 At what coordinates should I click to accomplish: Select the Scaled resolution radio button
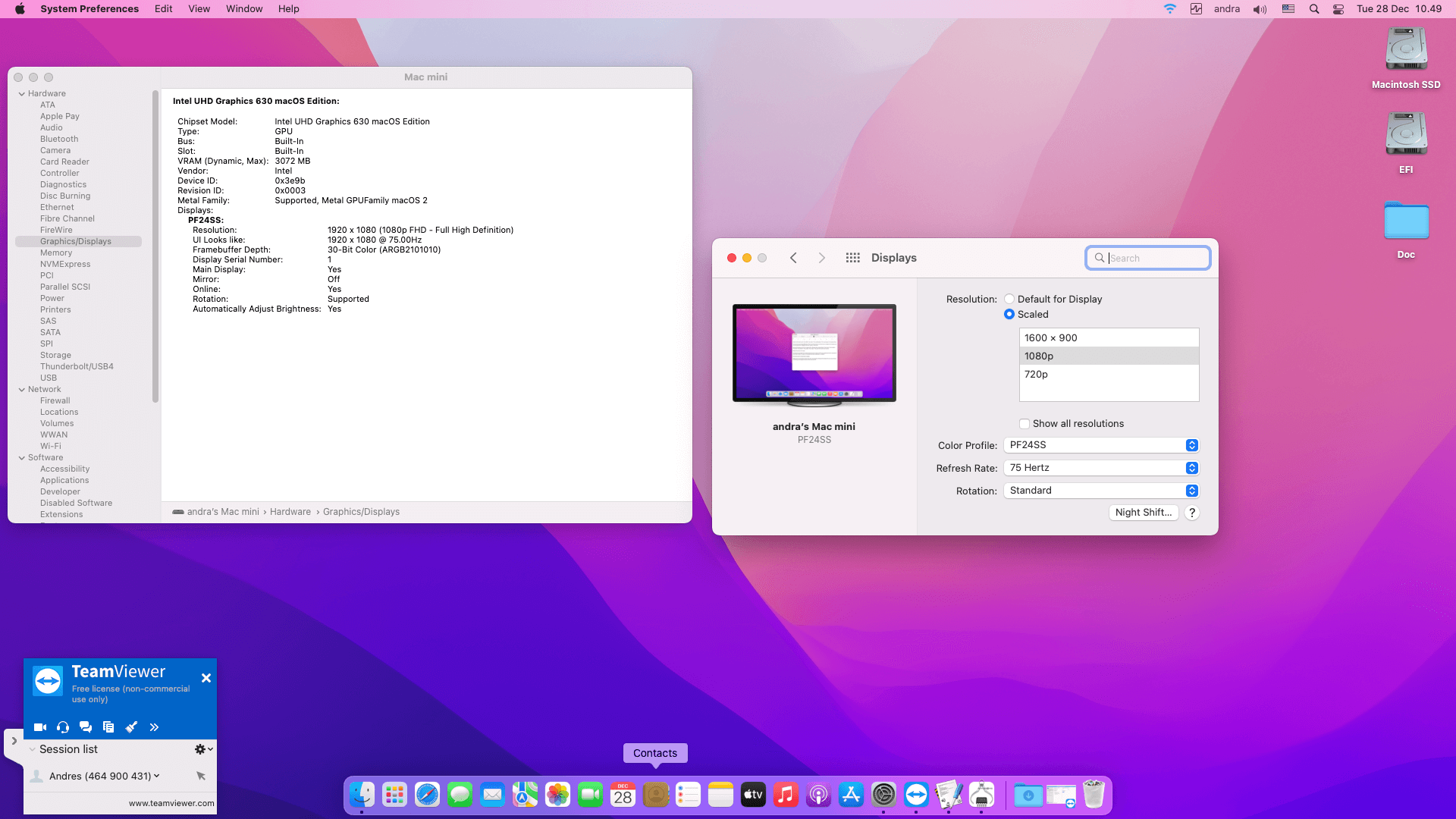1009,315
